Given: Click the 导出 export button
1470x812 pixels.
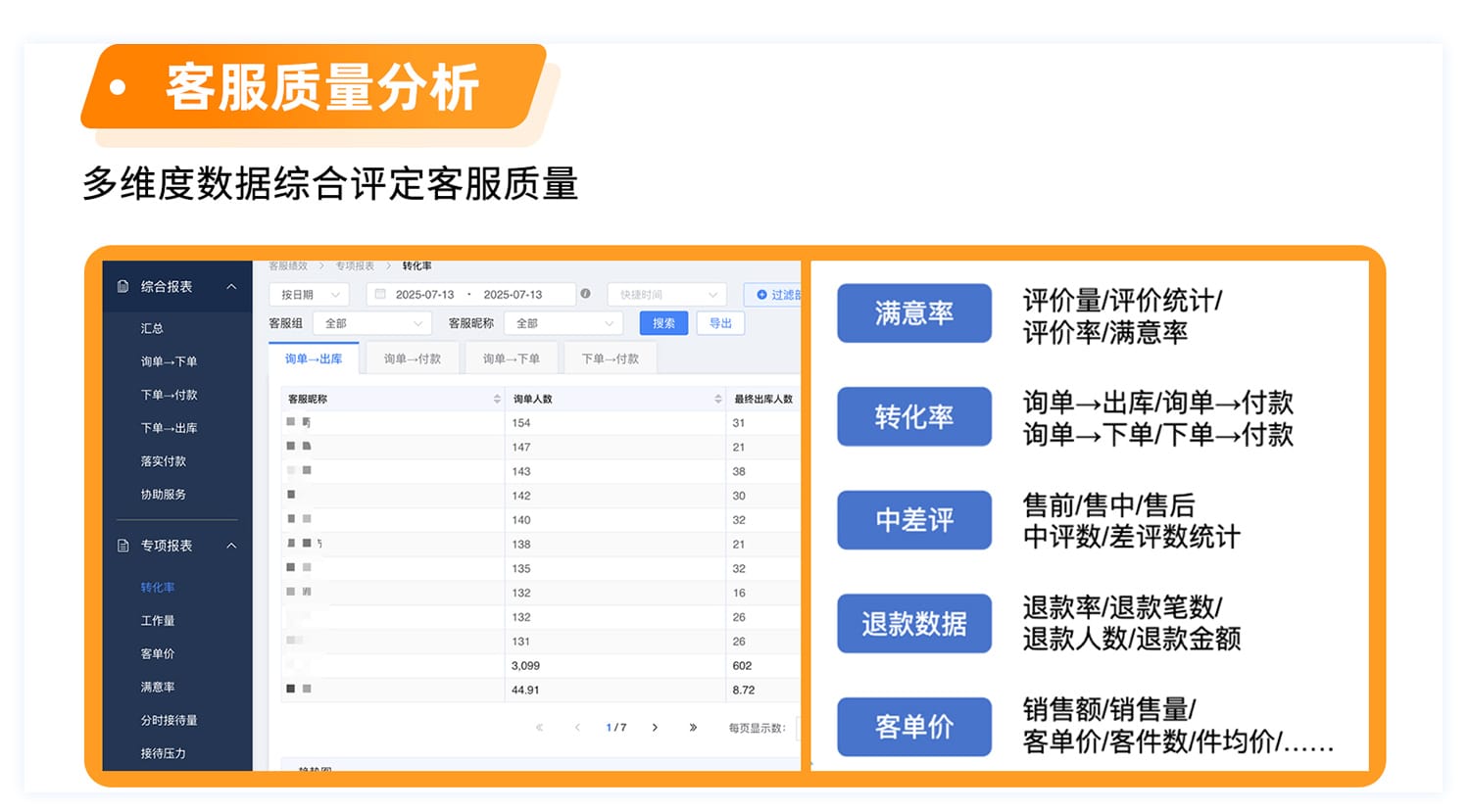Looking at the screenshot, I should click(x=720, y=323).
